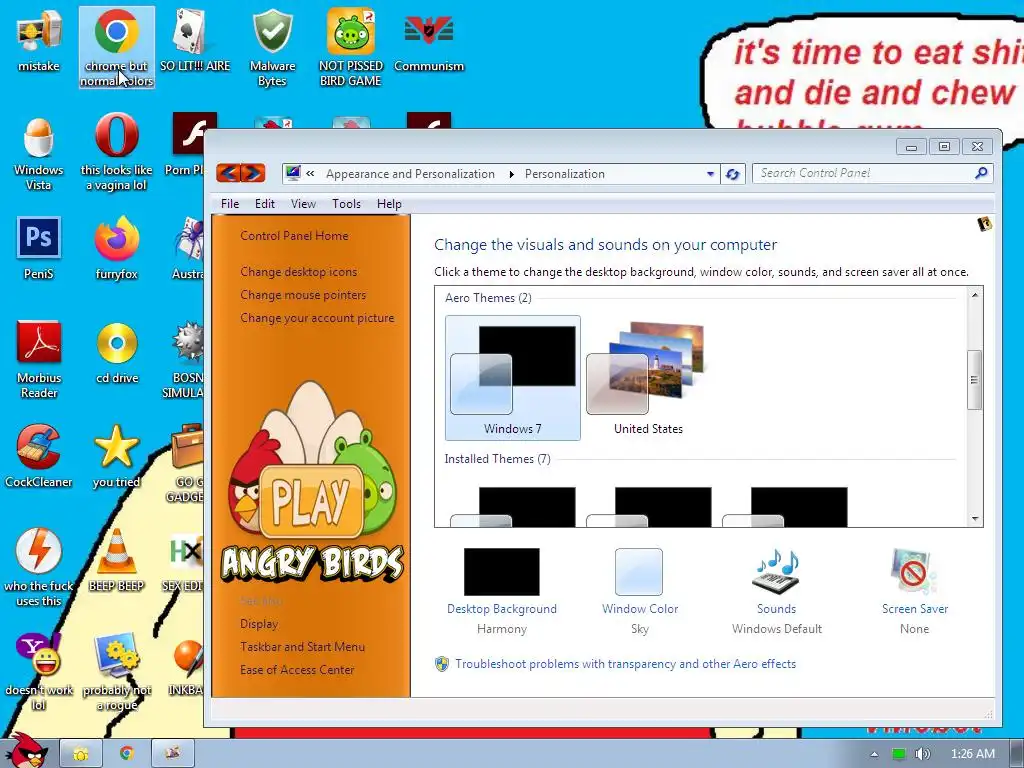Open the address bar history dropdown
1024x768 pixels.
[x=710, y=174]
